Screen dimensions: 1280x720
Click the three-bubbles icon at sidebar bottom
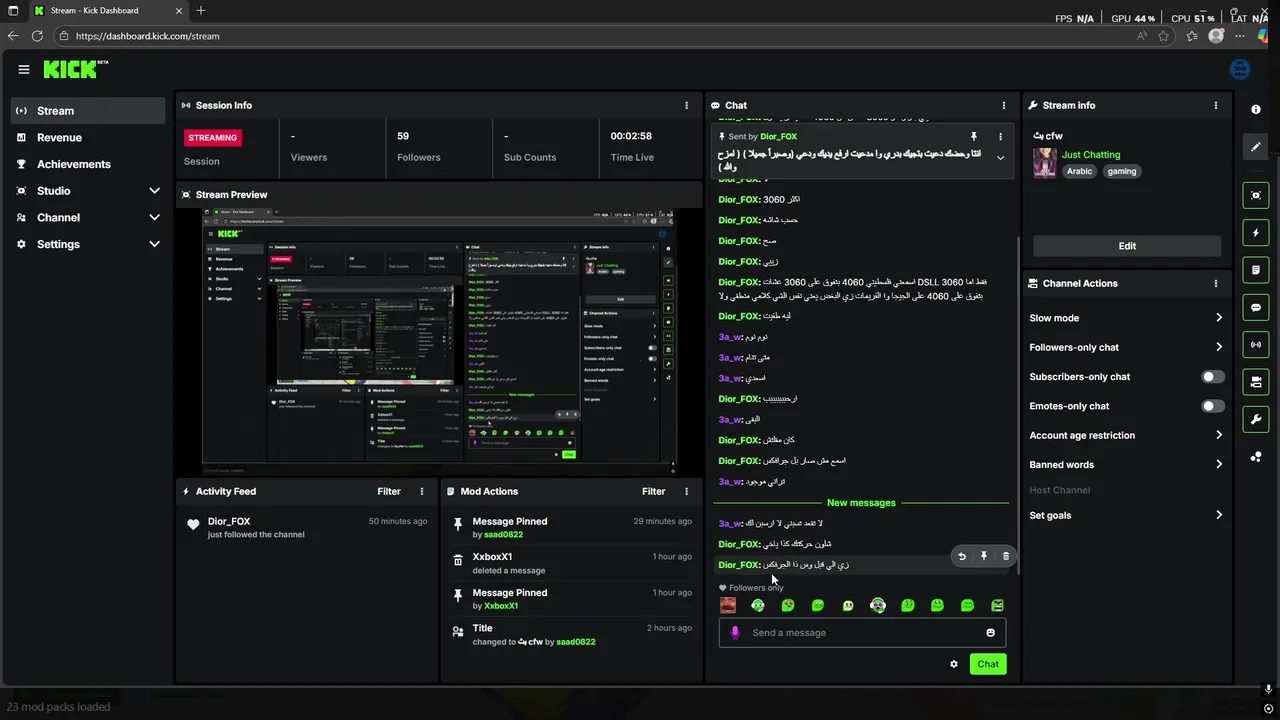pyautogui.click(x=1256, y=457)
